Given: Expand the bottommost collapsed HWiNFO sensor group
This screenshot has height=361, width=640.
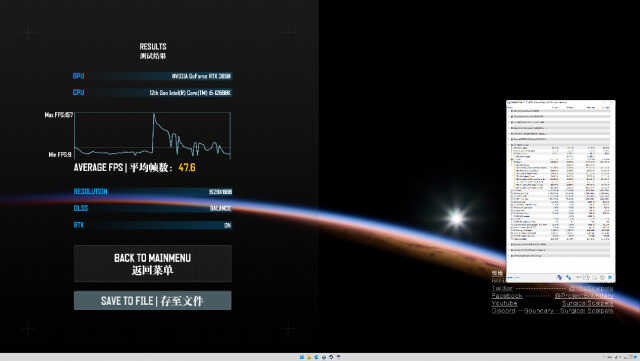Looking at the screenshot, I should click(x=509, y=256).
